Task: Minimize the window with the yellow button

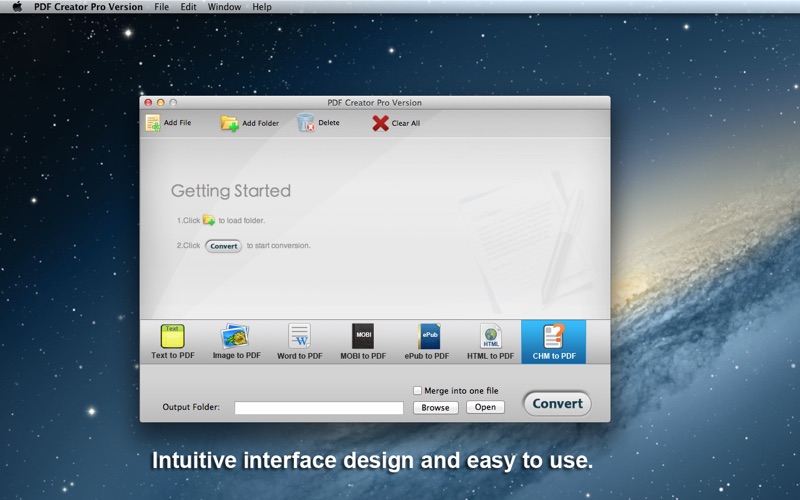Action: pyautogui.click(x=161, y=103)
